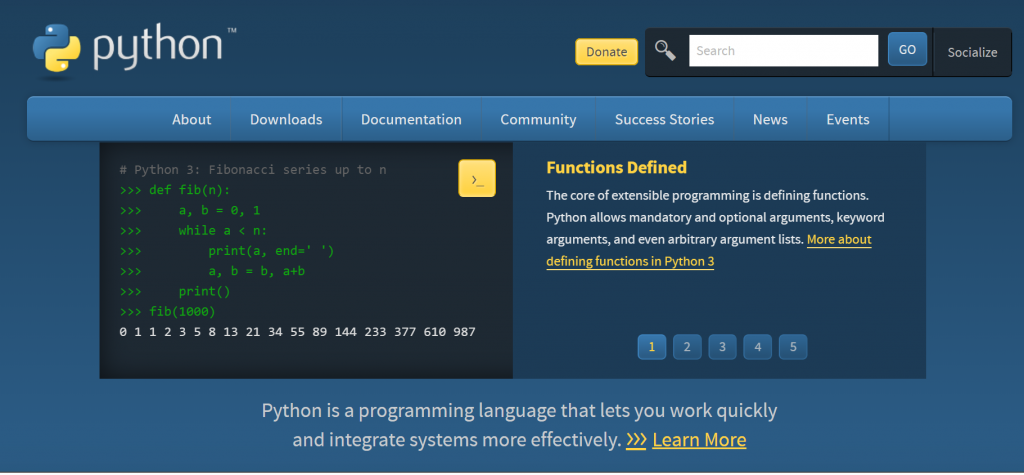Switch to slide 4 in the carousel
1024x475 pixels.
coord(758,347)
